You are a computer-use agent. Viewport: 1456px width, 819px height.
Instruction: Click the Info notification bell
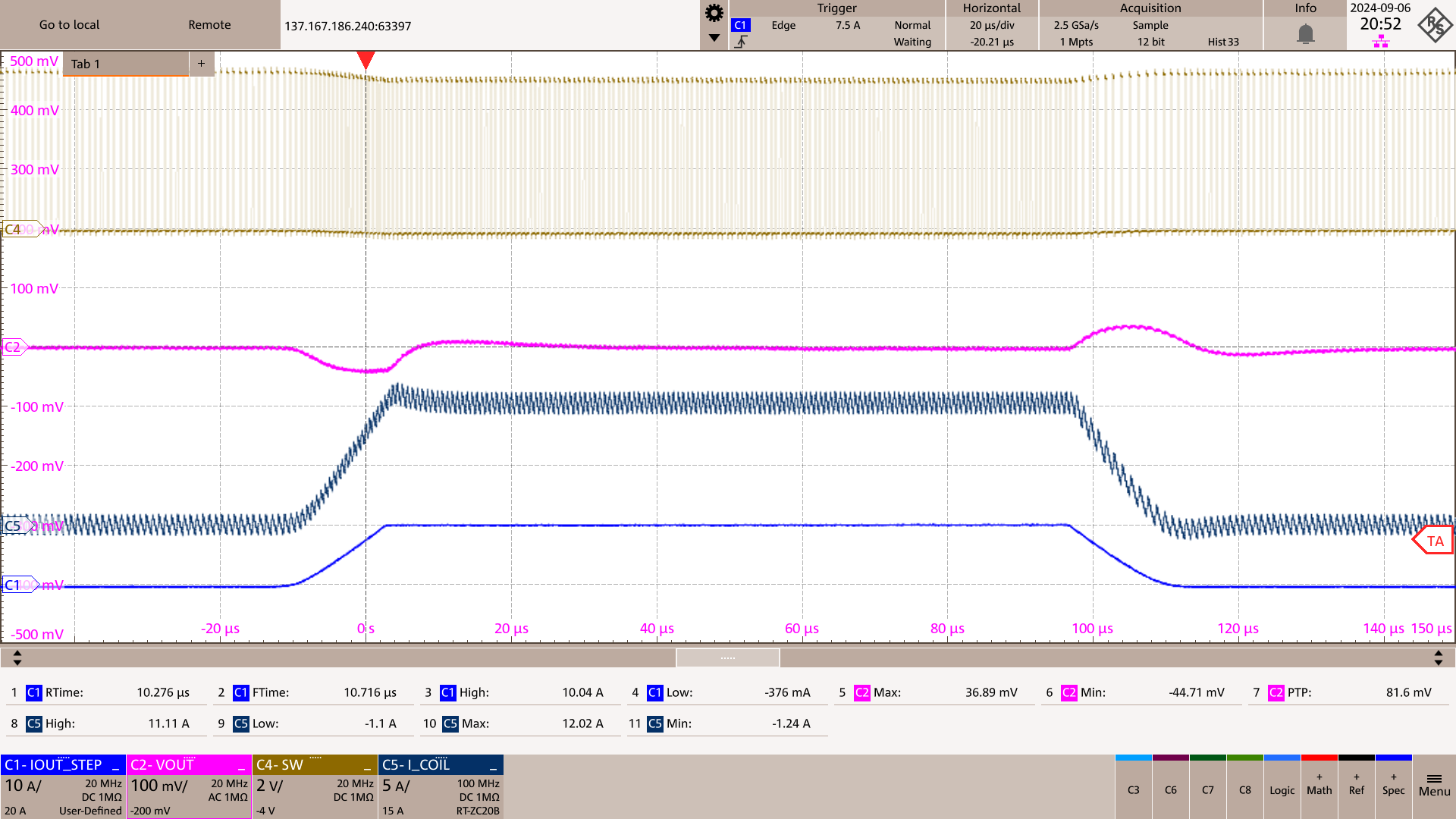point(1305,34)
